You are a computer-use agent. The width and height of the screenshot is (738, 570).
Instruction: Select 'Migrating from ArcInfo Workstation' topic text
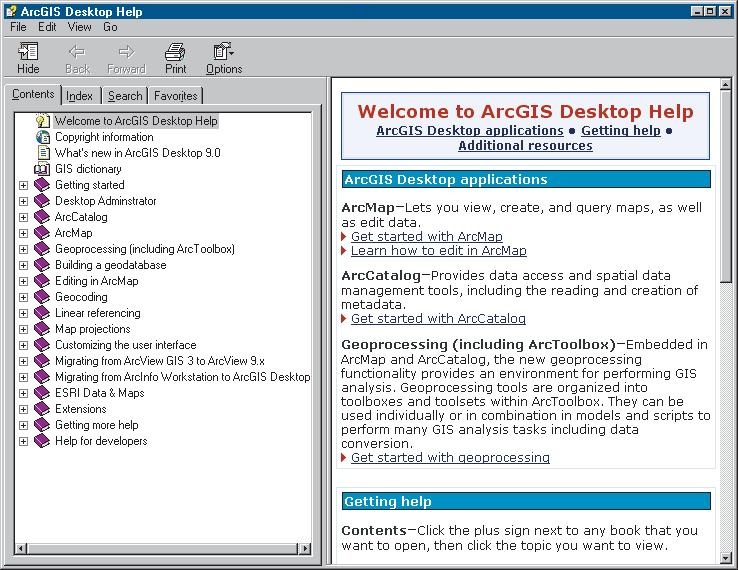pyautogui.click(x=183, y=377)
